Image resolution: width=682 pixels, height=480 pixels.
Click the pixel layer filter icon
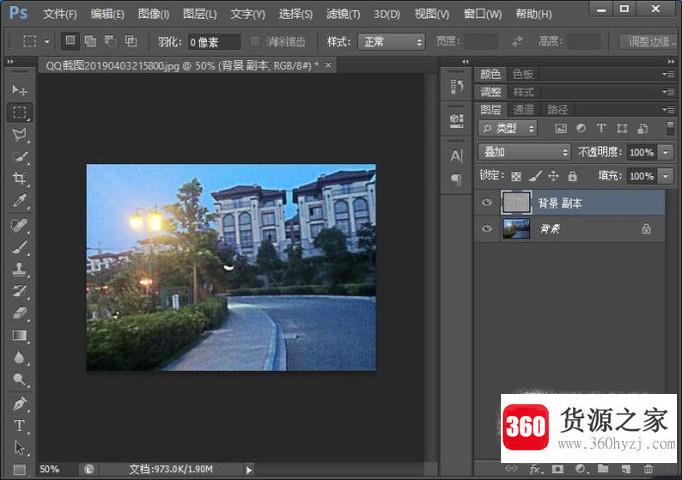[x=561, y=128]
